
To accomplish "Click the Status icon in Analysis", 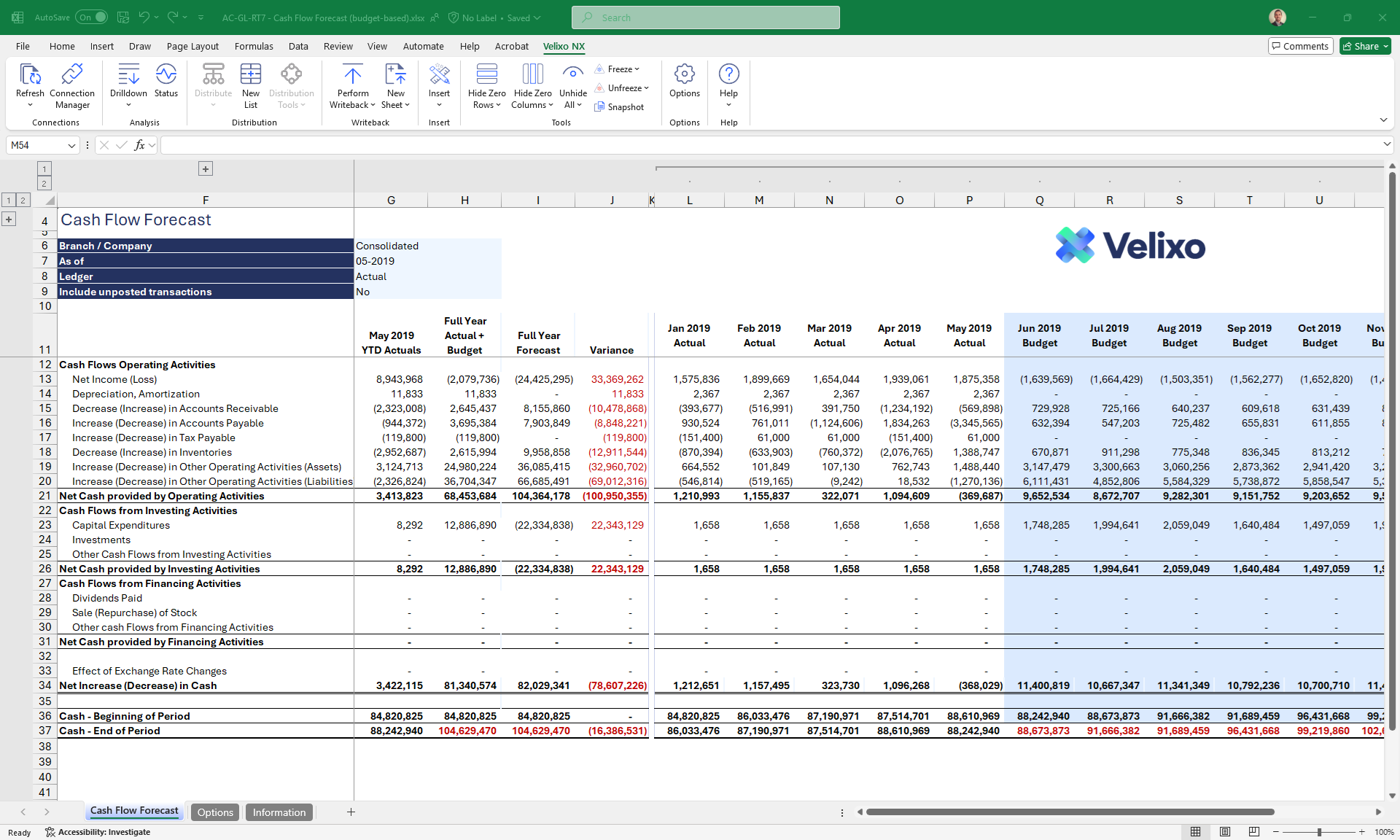I will tap(166, 74).
